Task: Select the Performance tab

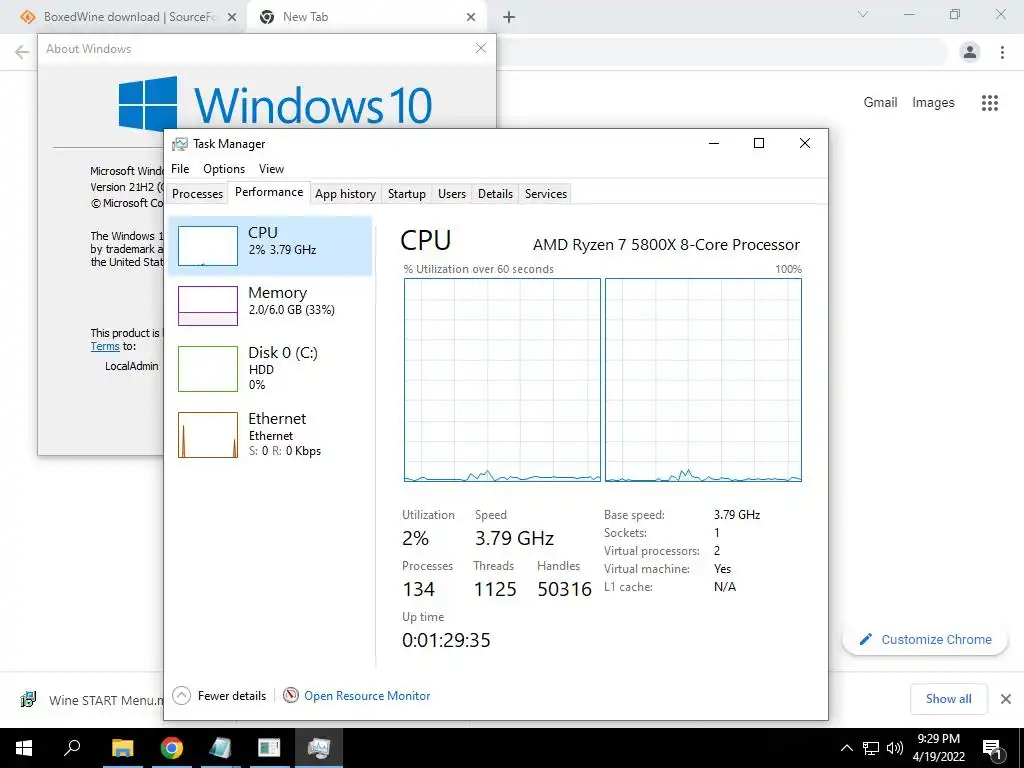Action: 269,192
